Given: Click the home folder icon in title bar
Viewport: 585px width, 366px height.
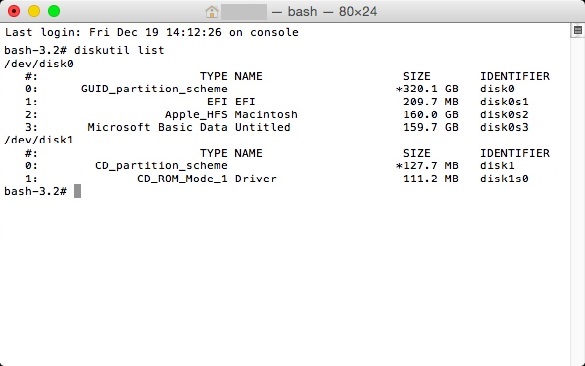Looking at the screenshot, I should [212, 12].
